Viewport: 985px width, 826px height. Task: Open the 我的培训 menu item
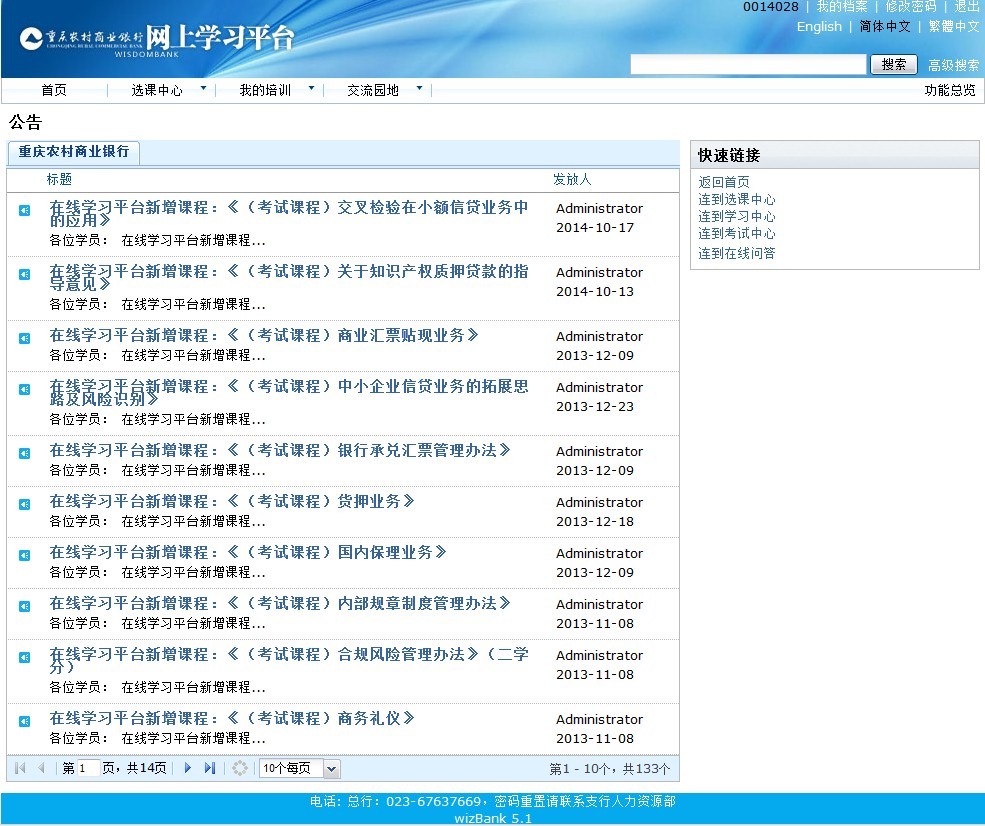click(x=265, y=90)
